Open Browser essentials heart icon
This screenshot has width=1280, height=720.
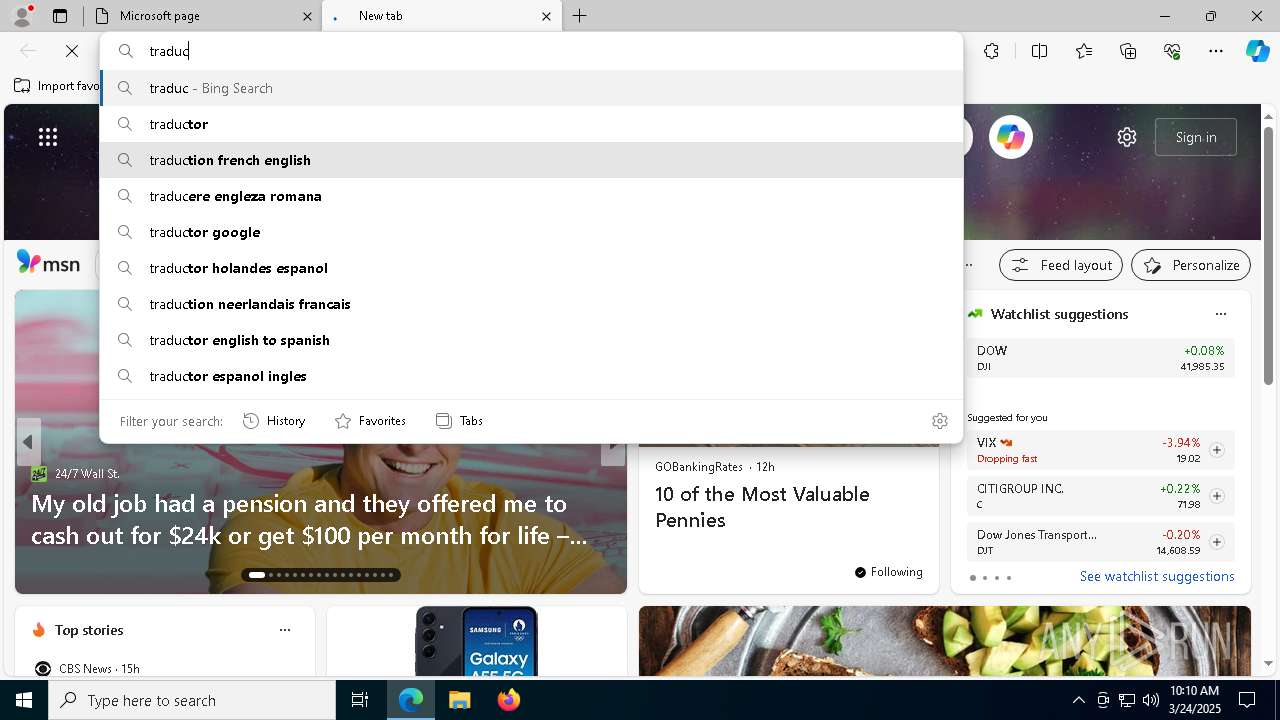click(1172, 51)
